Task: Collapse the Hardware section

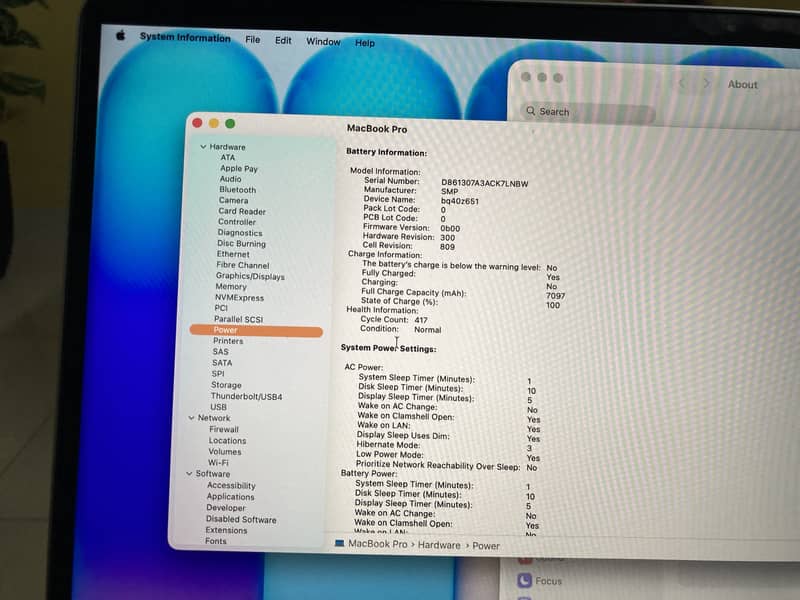Action: 203,146
